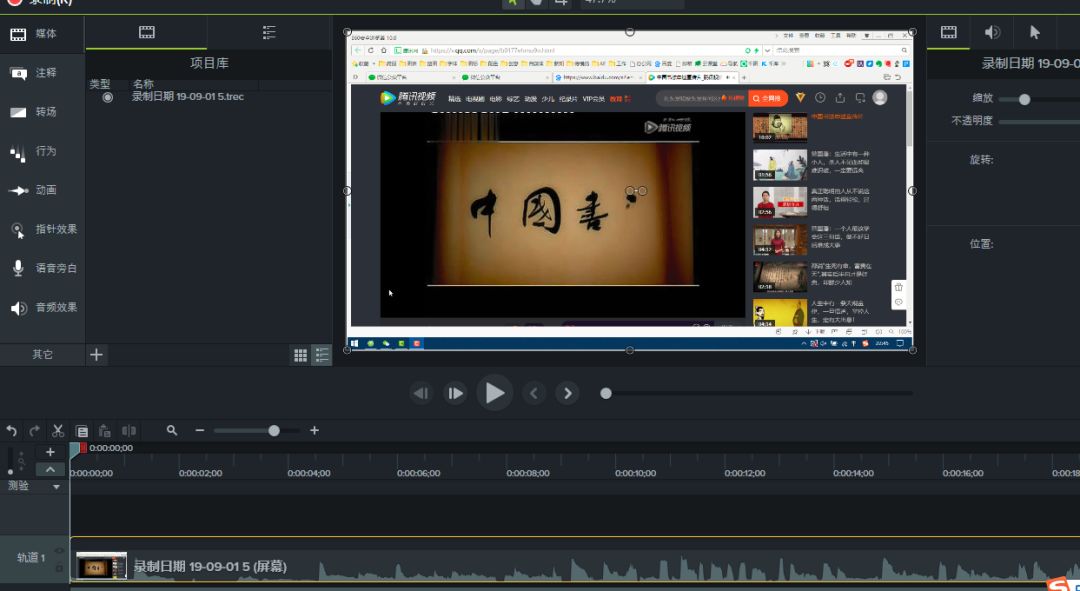
Task: Click the large Play button
Action: coord(495,393)
